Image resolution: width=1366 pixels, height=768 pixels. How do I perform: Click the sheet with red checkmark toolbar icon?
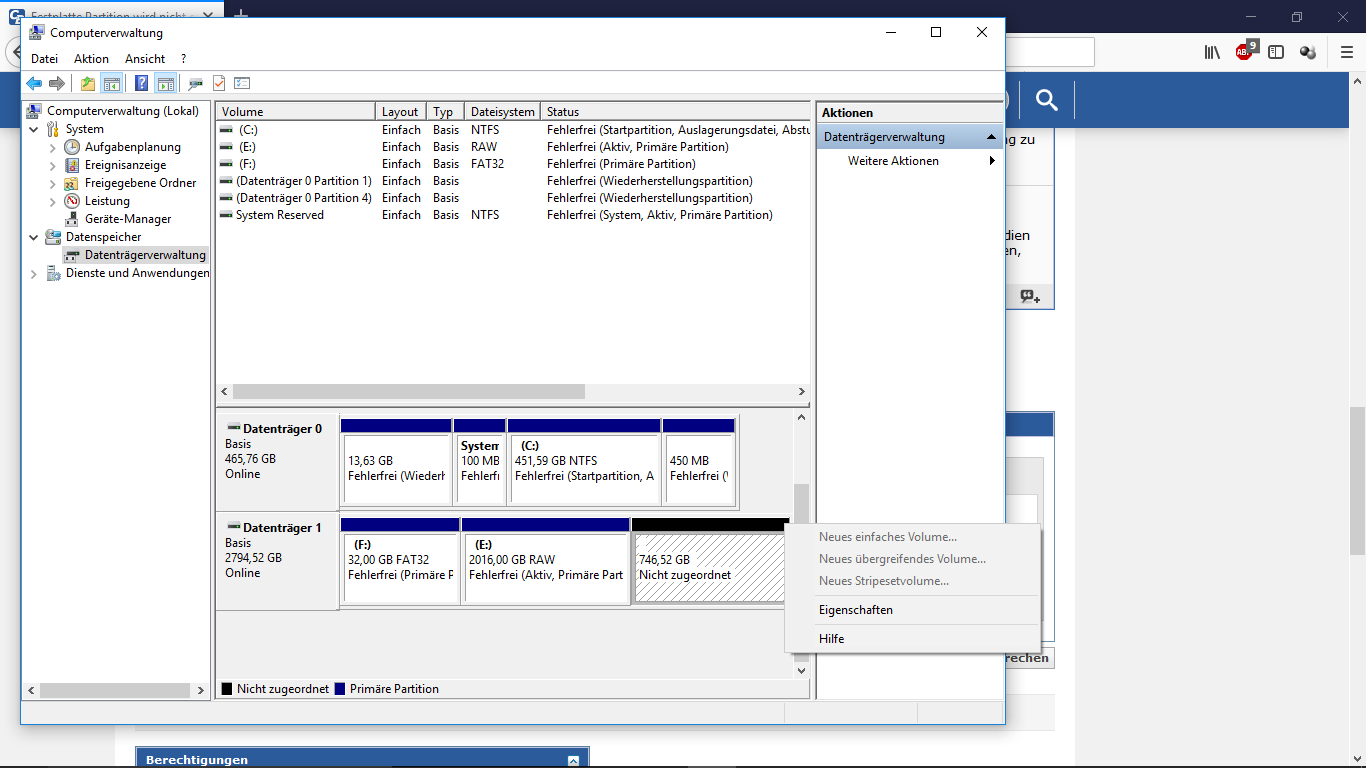tap(219, 83)
